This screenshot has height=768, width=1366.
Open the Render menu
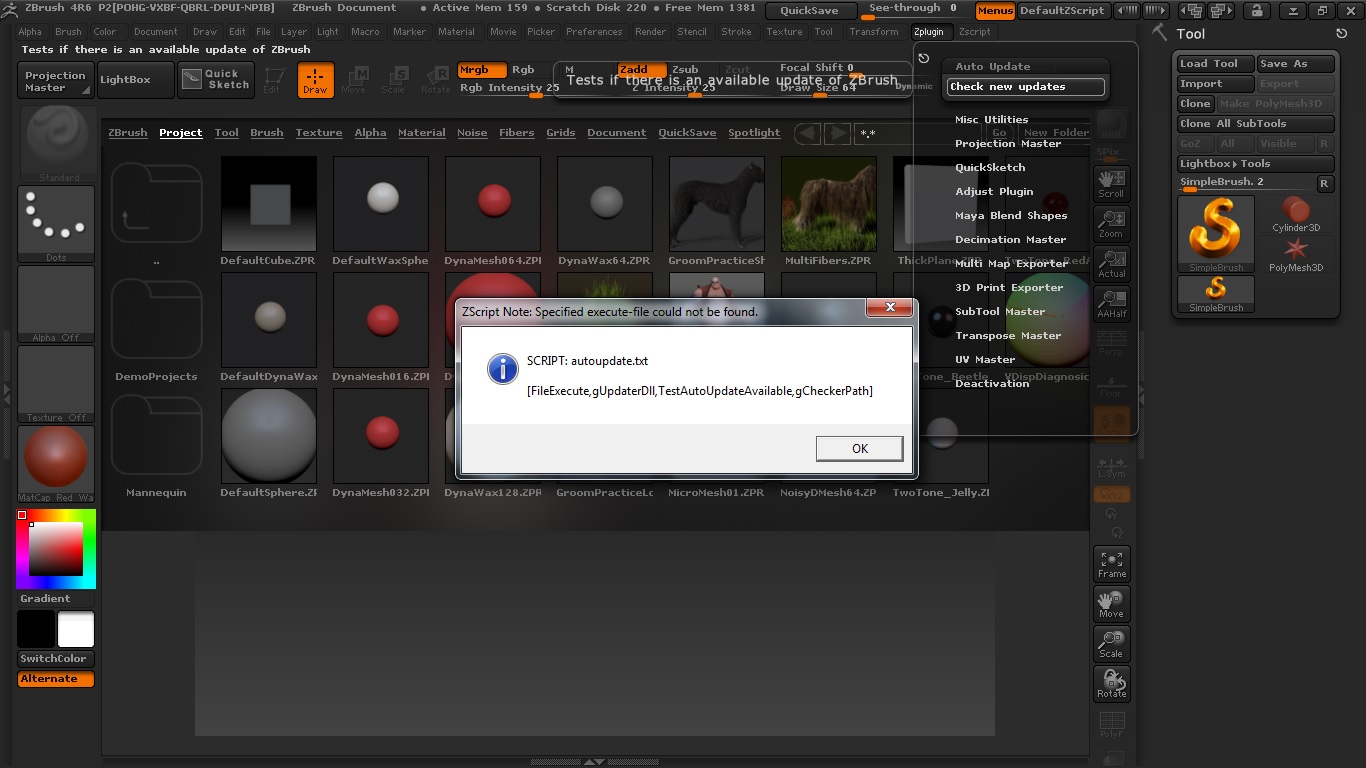tap(650, 32)
